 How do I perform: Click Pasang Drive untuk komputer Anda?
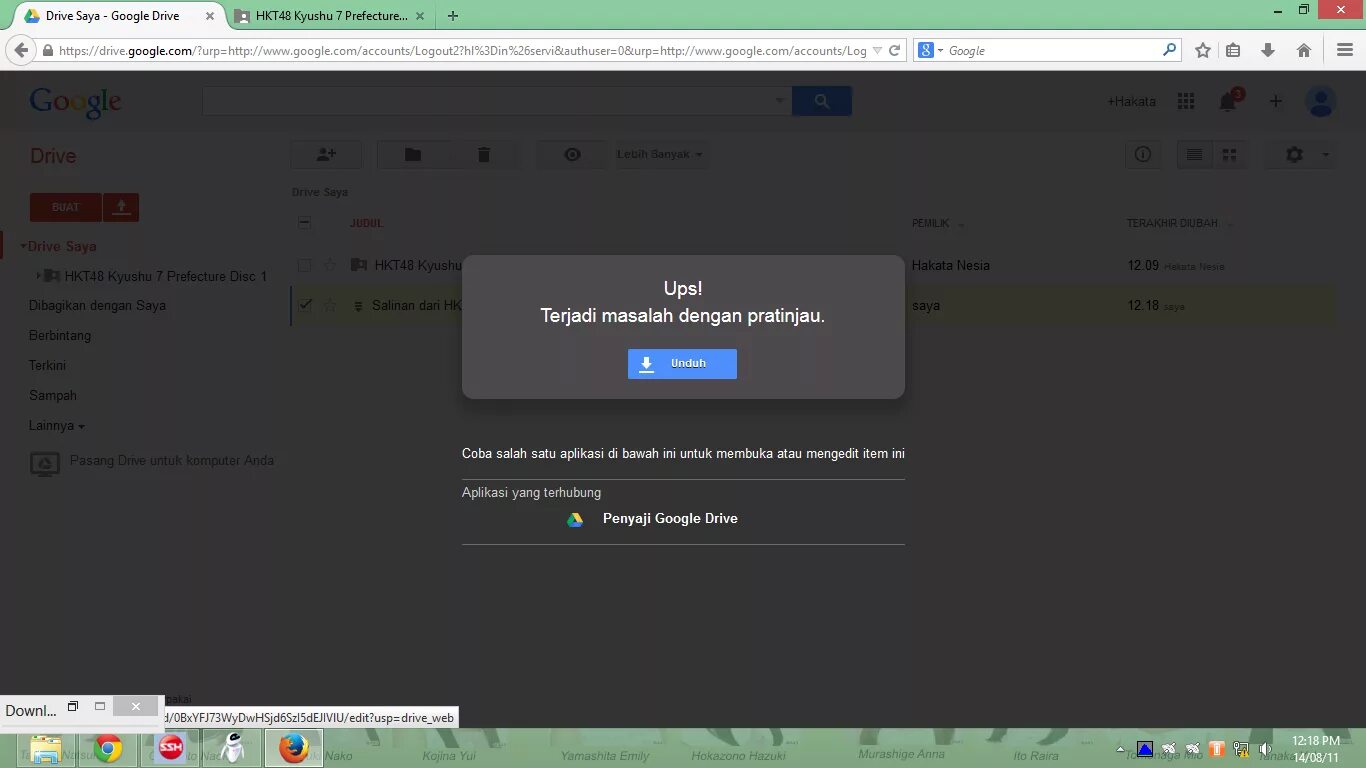coord(171,461)
